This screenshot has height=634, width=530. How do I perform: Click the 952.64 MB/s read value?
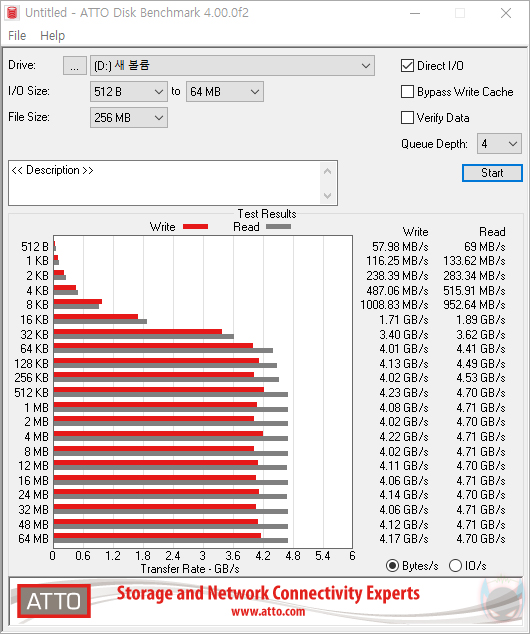(x=475, y=304)
